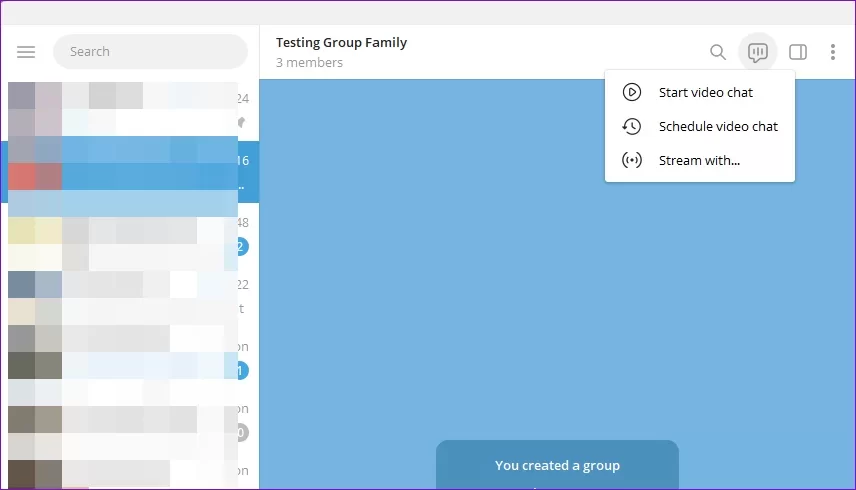Select the highlighted active chat in list

click(130, 170)
